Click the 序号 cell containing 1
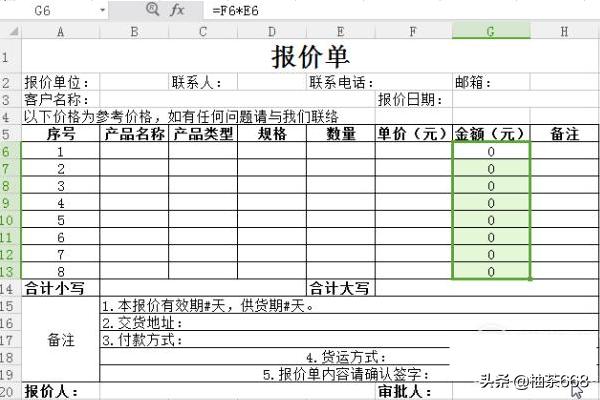Image resolution: width=600 pixels, height=400 pixels. pos(60,152)
